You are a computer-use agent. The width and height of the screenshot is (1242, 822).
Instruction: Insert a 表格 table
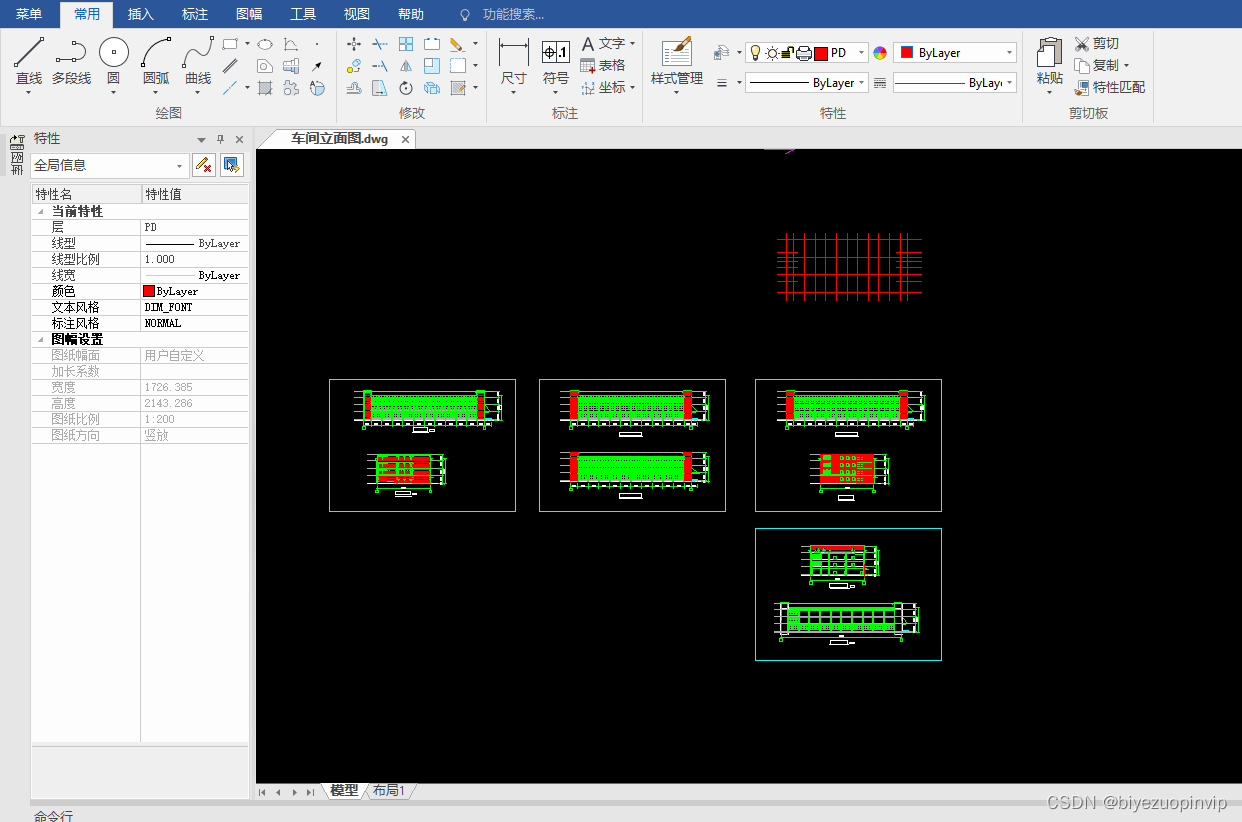(x=604, y=66)
